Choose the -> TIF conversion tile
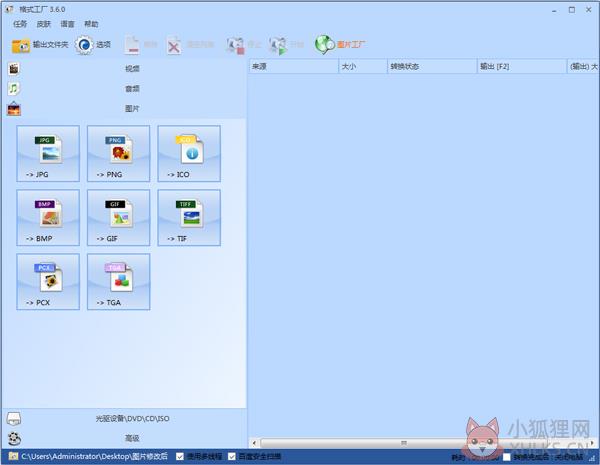Screen dimensions: 600x465 [189, 217]
